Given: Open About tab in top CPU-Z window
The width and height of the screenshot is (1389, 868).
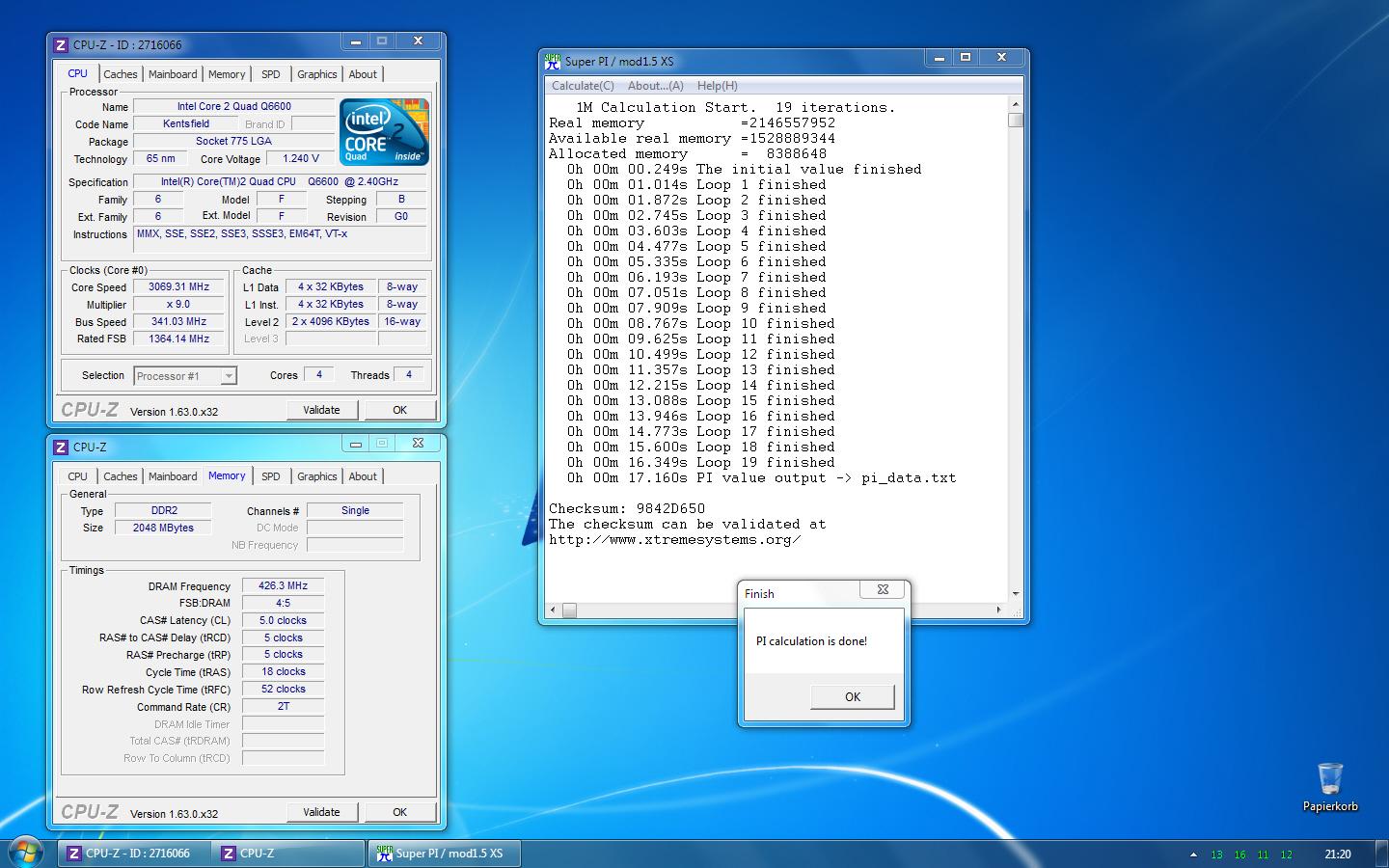Looking at the screenshot, I should click(363, 74).
